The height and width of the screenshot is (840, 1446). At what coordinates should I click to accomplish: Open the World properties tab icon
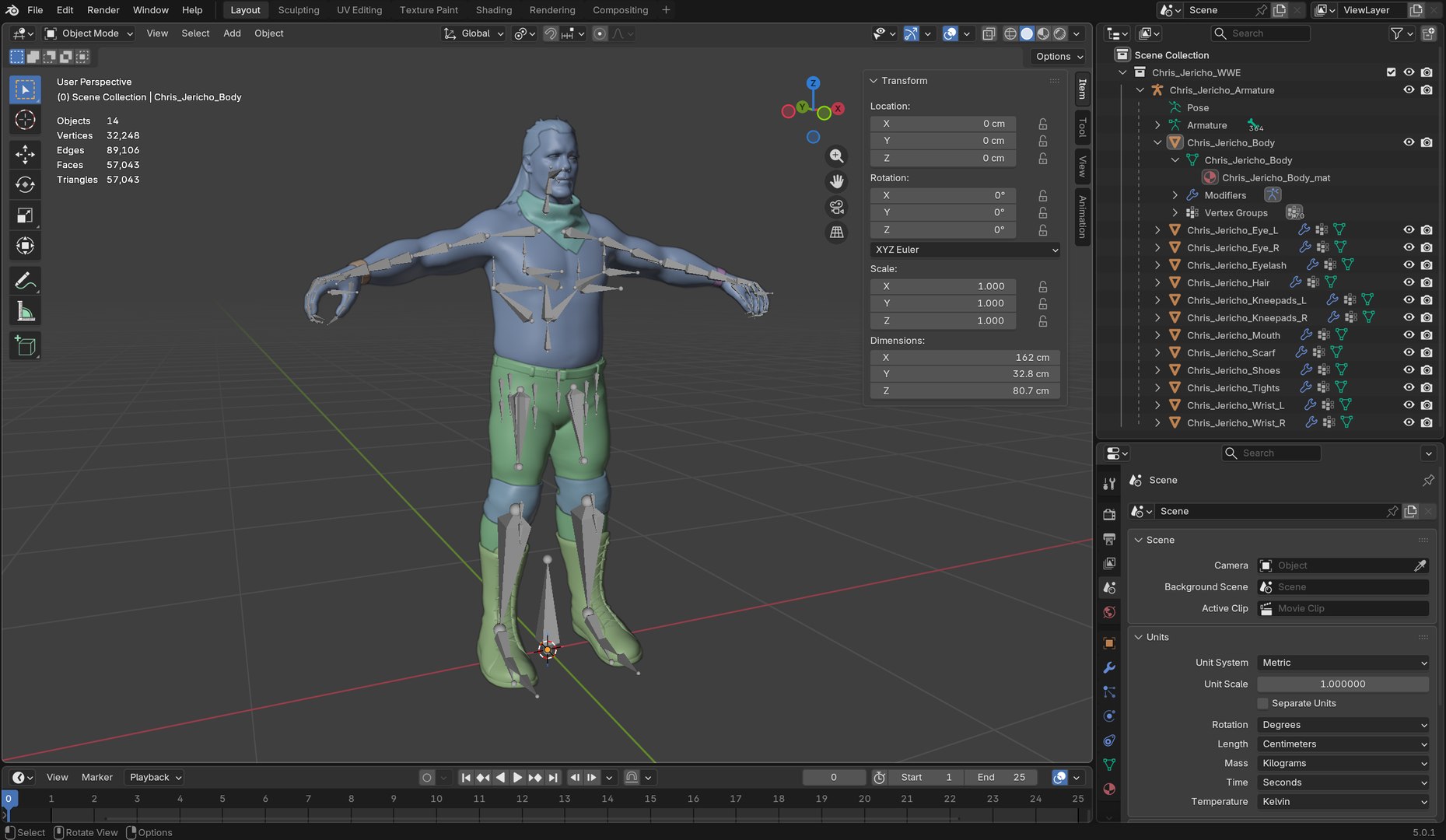[x=1109, y=612]
